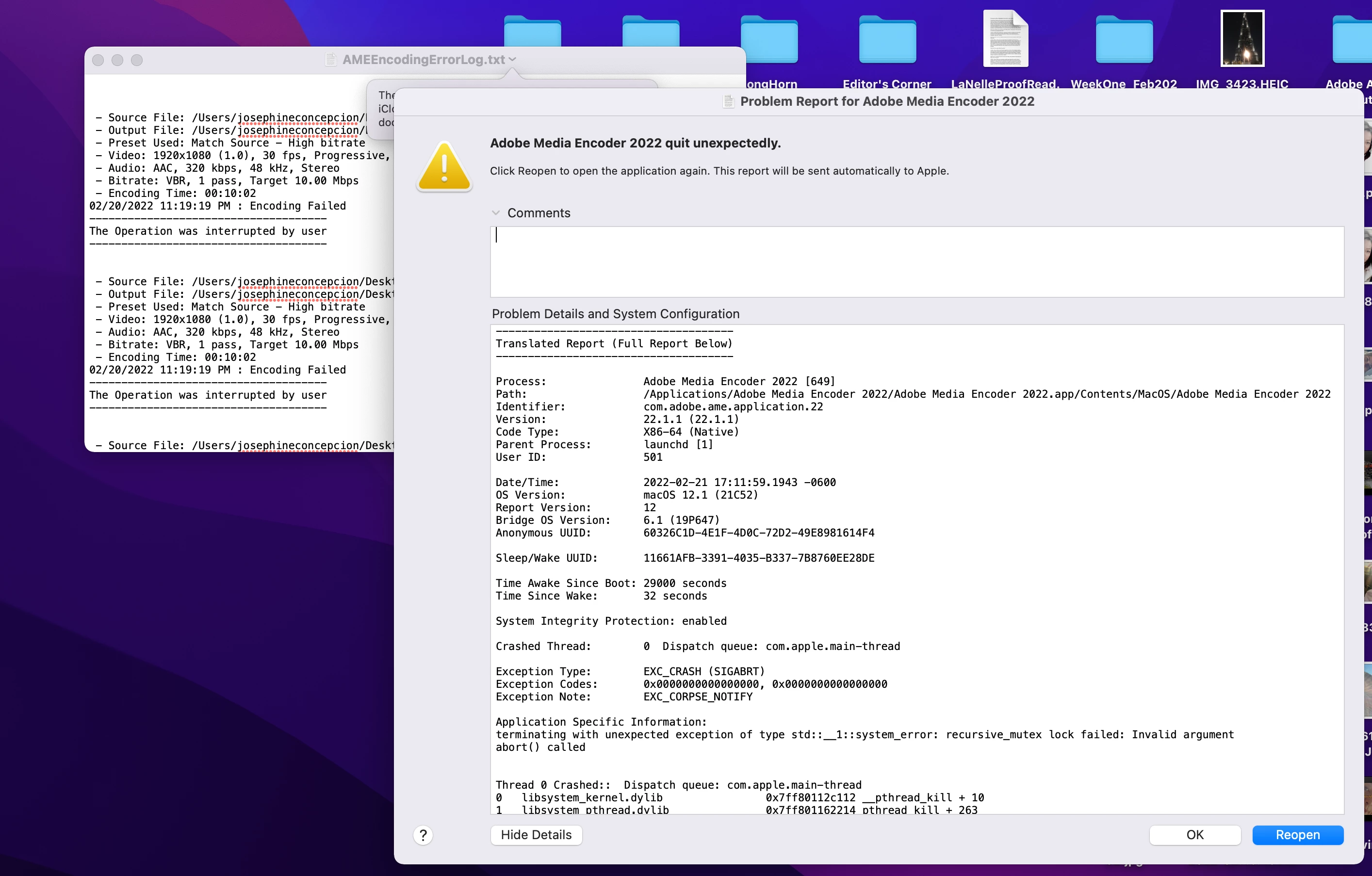This screenshot has width=1372, height=876.
Task: Click Hide Details button
Action: click(x=536, y=834)
